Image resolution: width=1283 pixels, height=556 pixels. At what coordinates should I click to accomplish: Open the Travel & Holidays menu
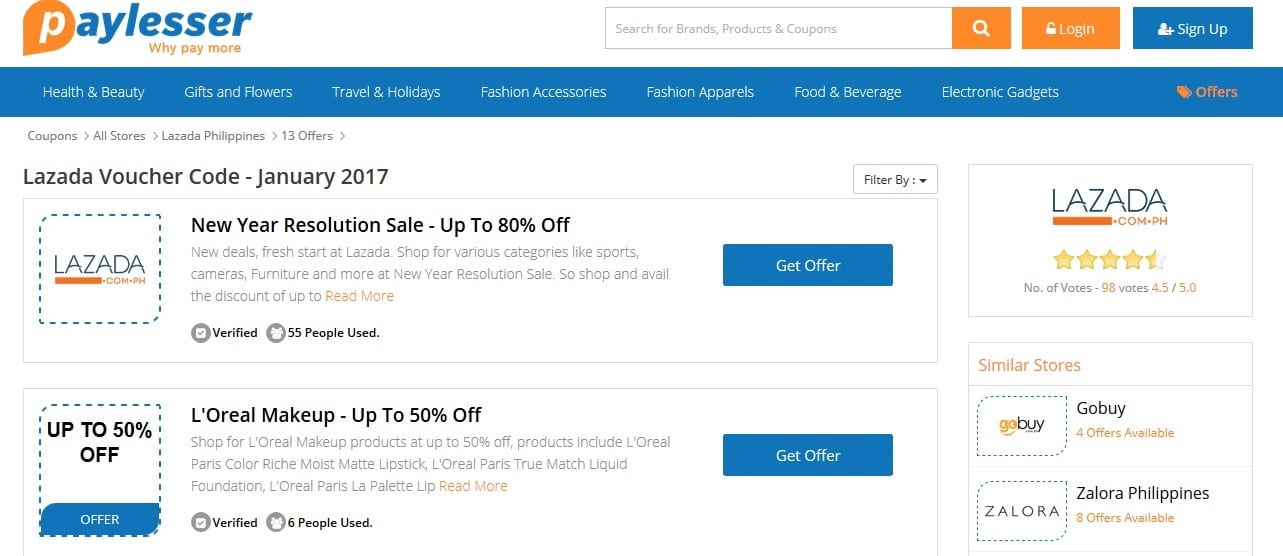click(386, 92)
